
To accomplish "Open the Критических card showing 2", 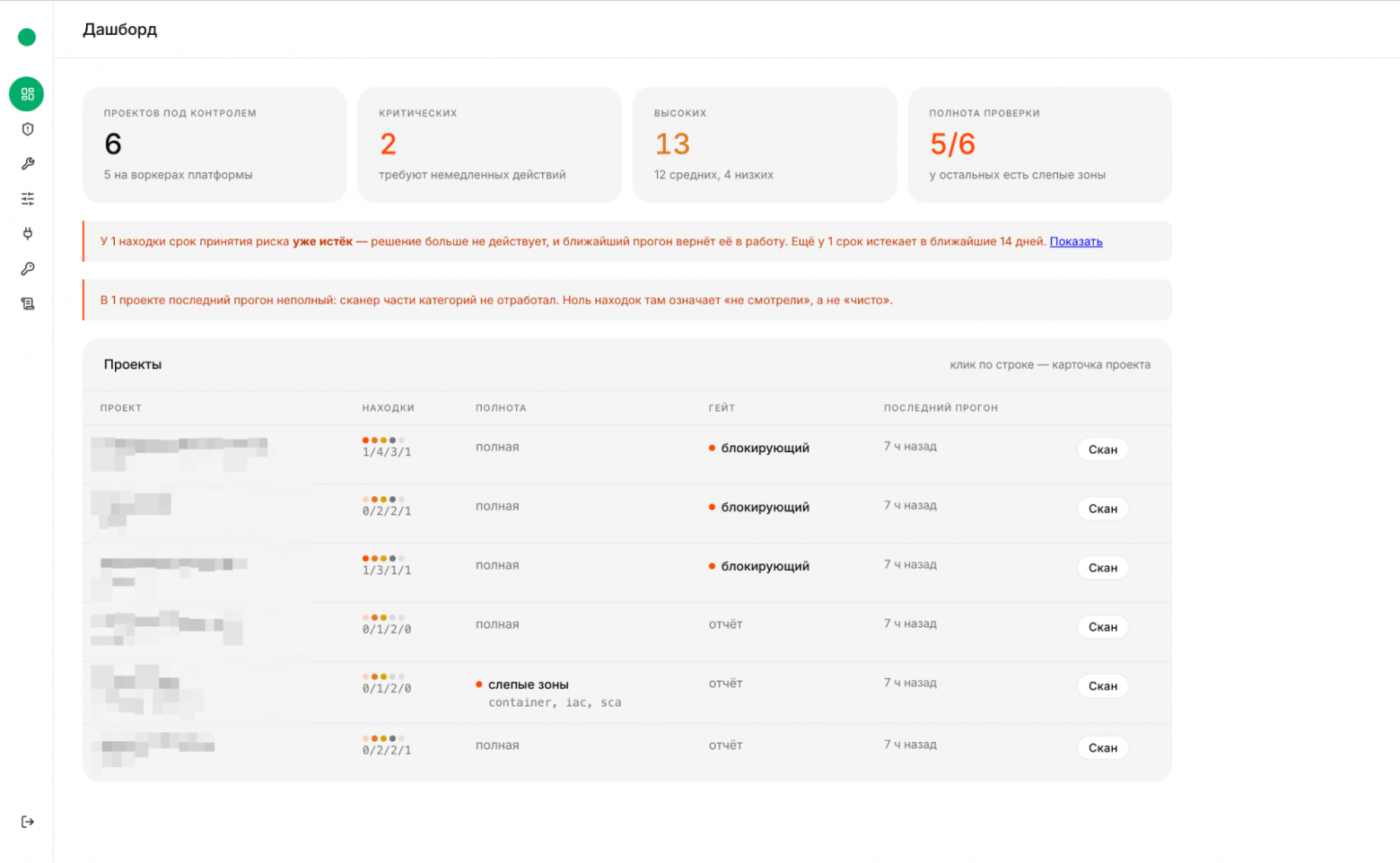I will [x=489, y=144].
